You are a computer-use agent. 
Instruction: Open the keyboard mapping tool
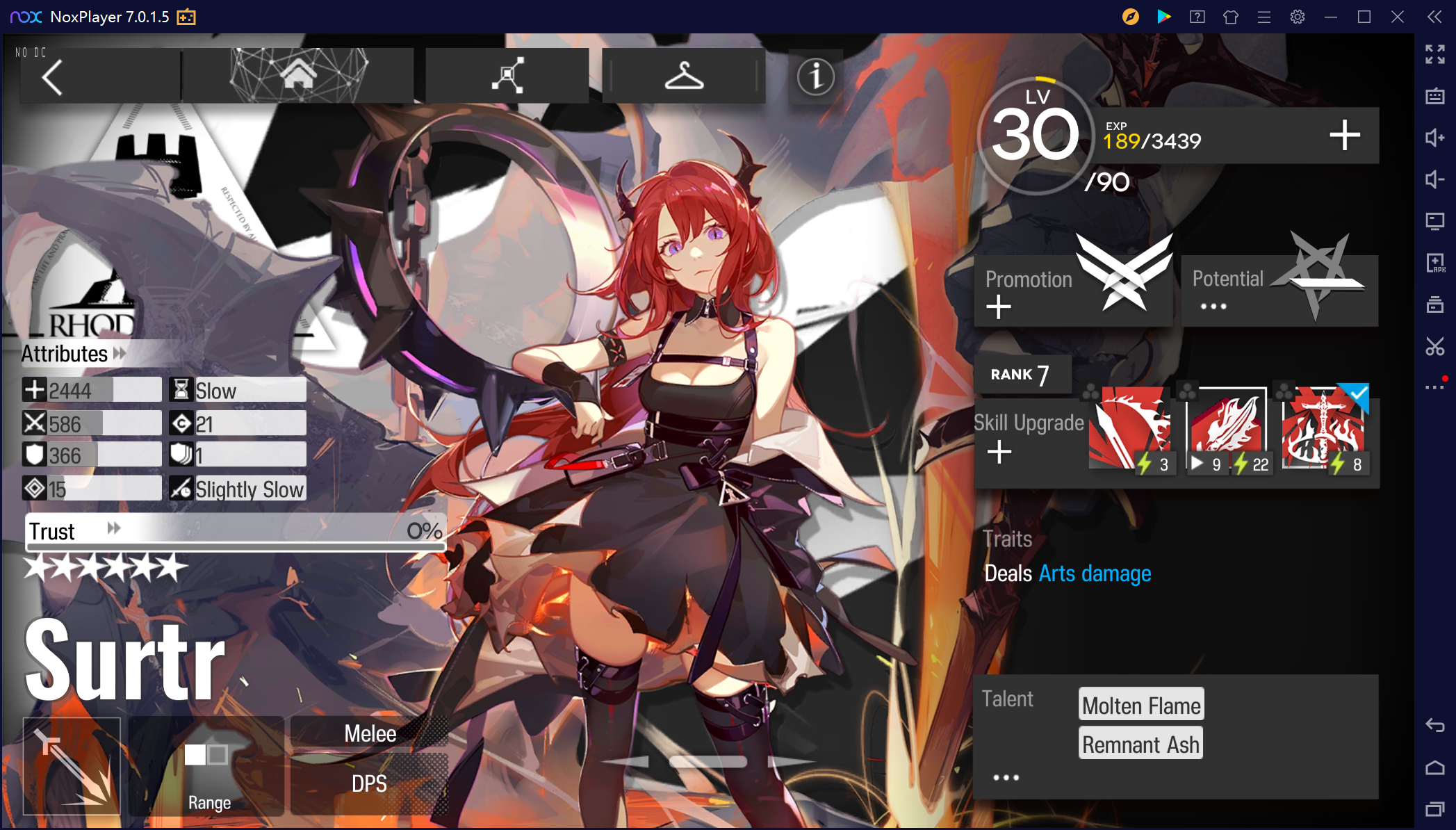pos(1435,96)
